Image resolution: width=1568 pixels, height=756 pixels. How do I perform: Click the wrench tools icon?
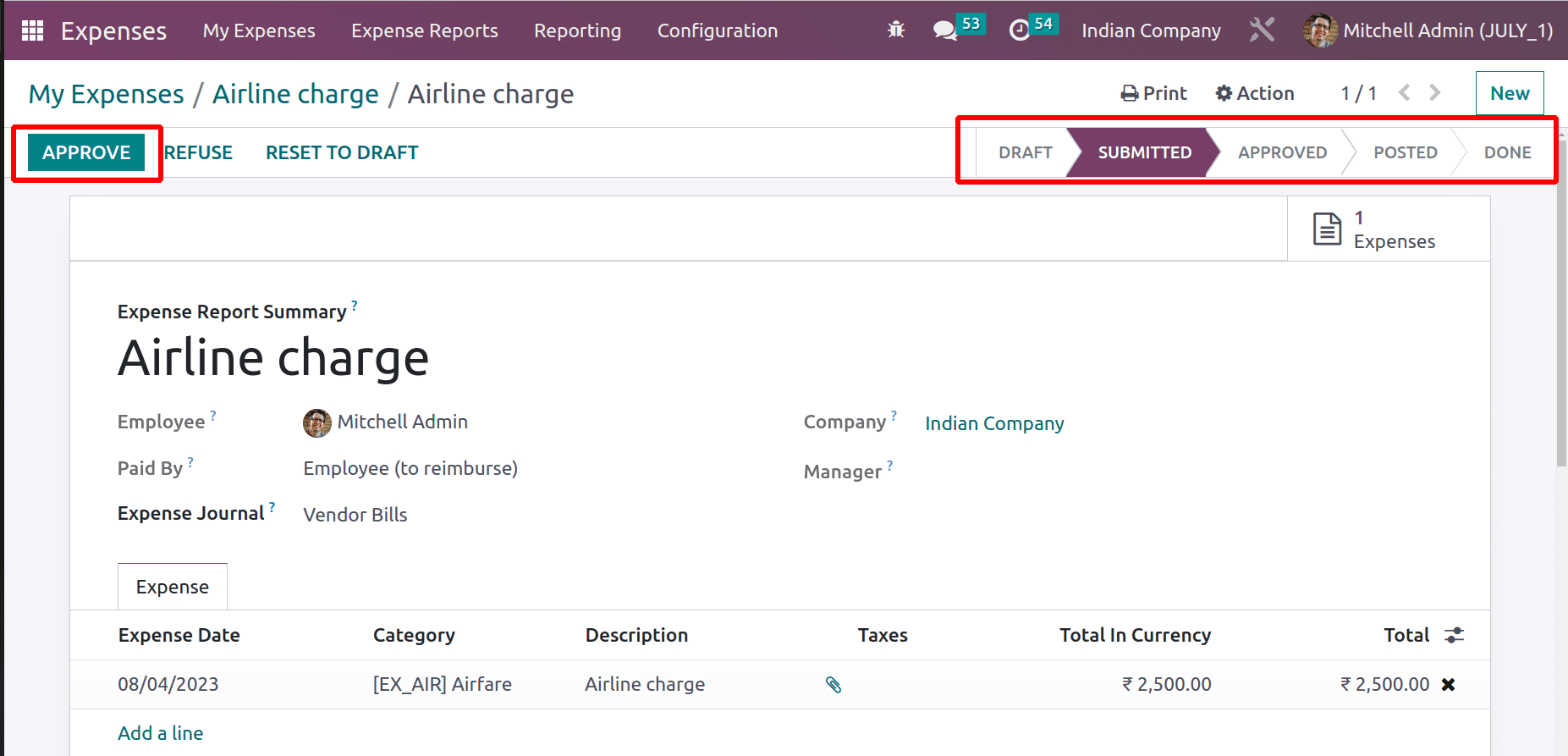tap(1262, 30)
